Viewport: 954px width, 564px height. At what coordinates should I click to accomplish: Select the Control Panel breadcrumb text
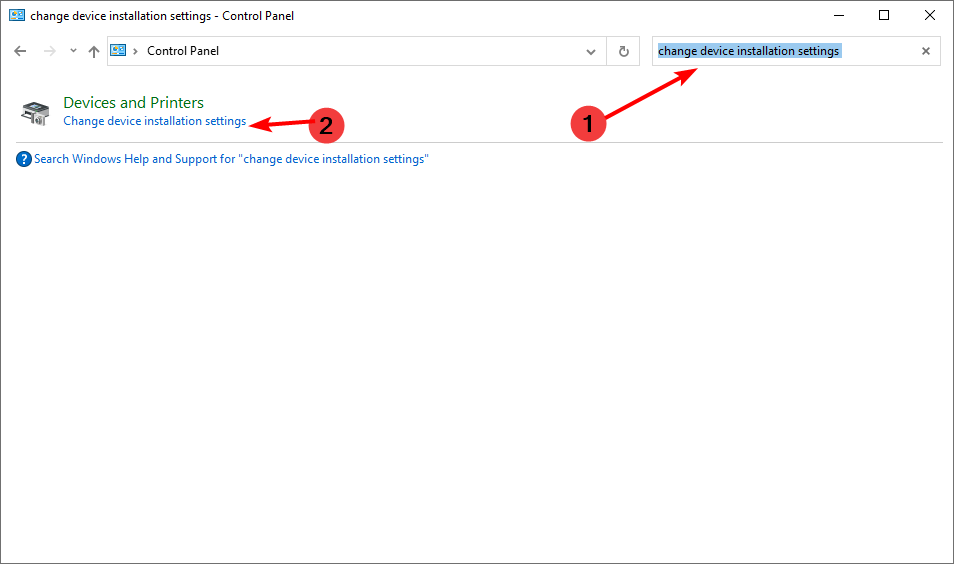183,51
